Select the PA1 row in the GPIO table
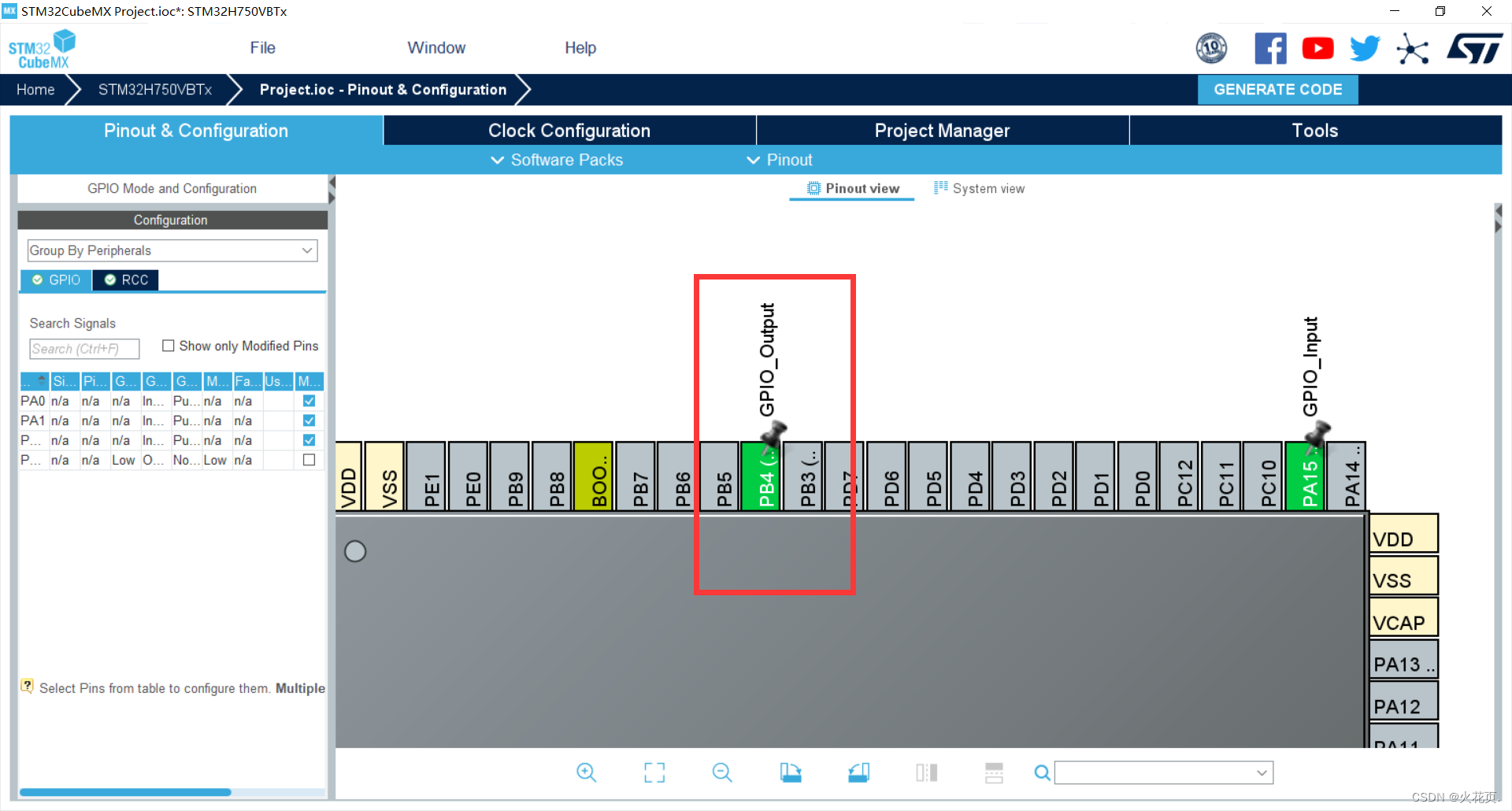 click(172, 420)
